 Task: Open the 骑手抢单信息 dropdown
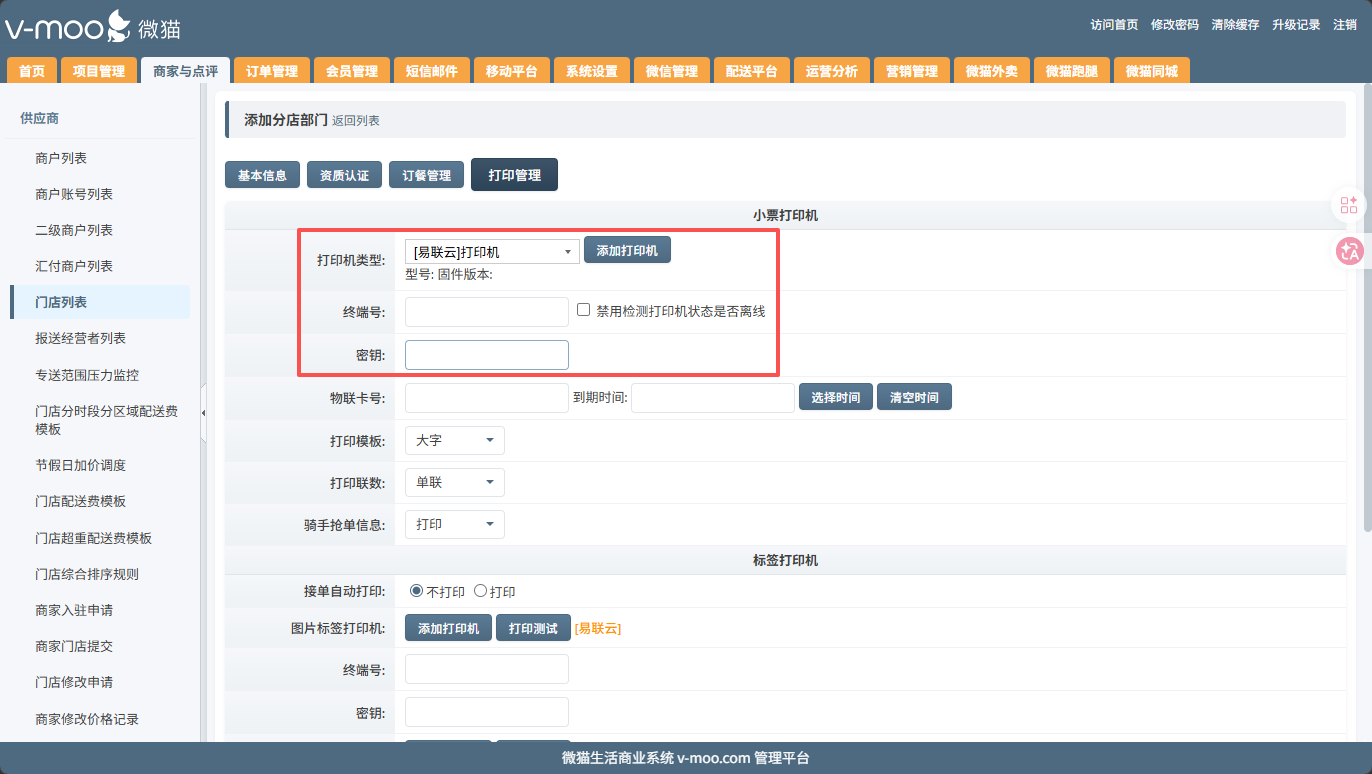tap(454, 524)
